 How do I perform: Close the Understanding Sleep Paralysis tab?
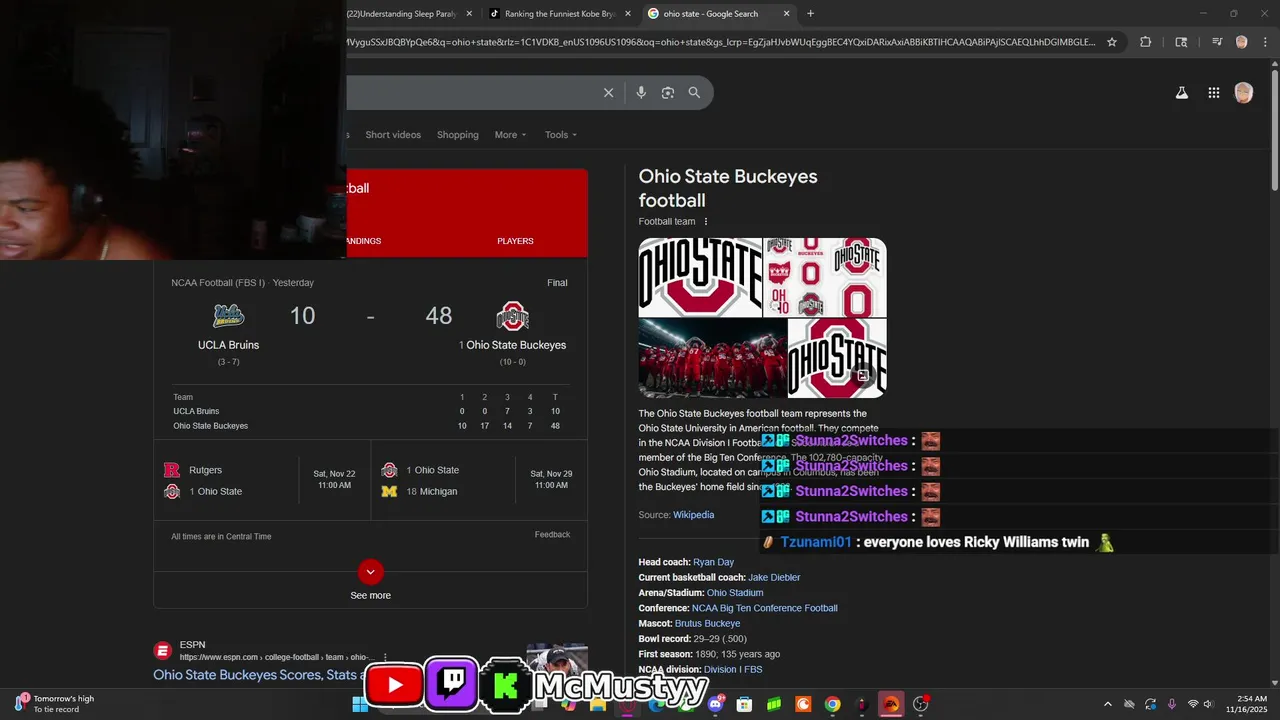click(x=469, y=14)
